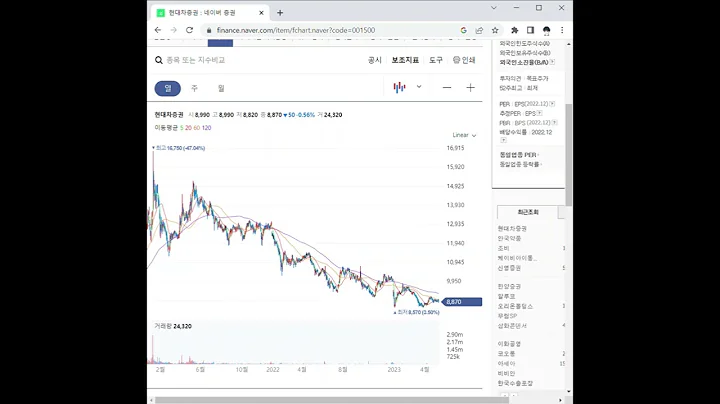Open 코오롱 in recent list

coord(506,354)
